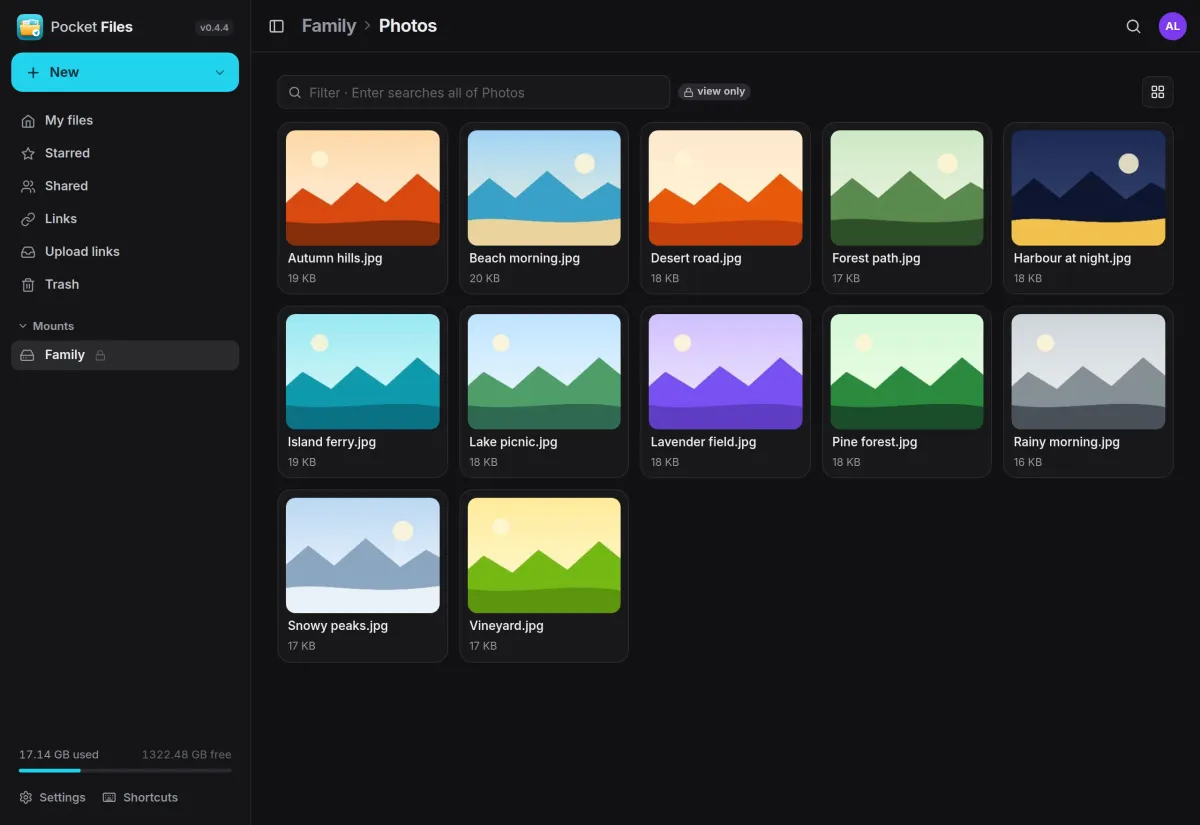Screen dimensions: 1200x825
Task: Click the New button label
Action: pos(64,72)
